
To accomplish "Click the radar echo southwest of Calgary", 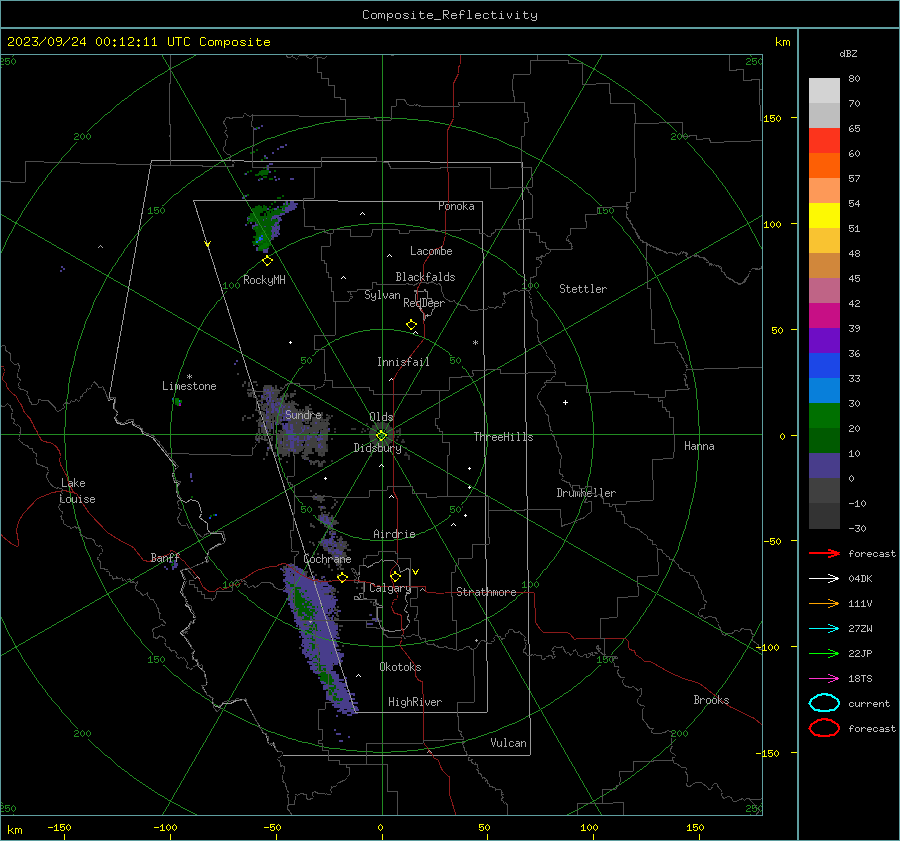I will tap(316, 637).
